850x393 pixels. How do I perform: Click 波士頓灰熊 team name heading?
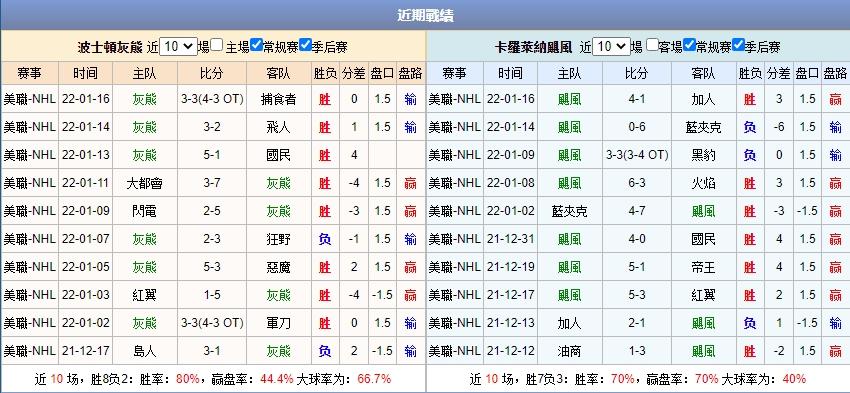(x=110, y=47)
